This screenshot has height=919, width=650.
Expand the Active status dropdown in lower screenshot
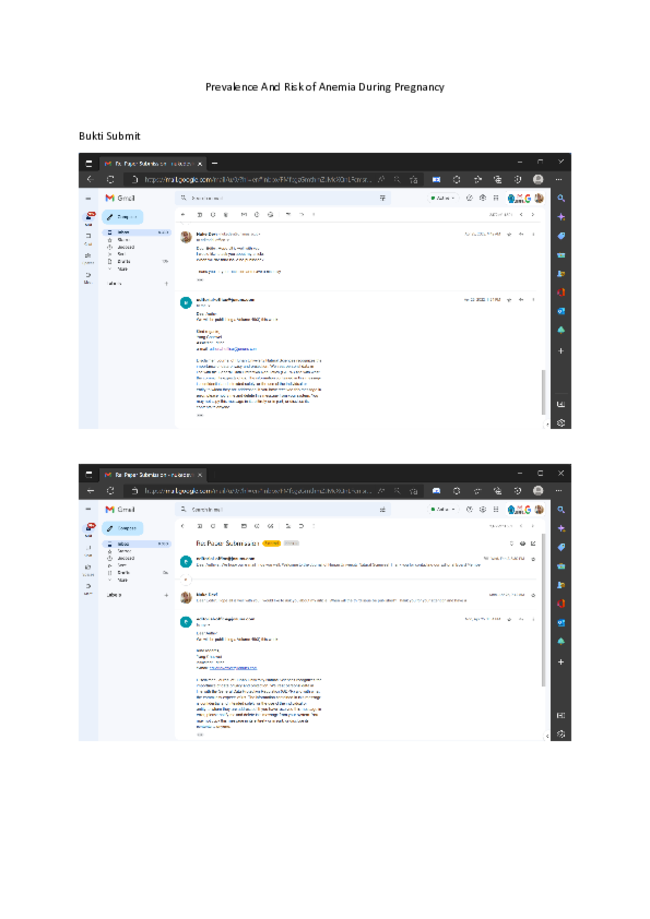443,509
